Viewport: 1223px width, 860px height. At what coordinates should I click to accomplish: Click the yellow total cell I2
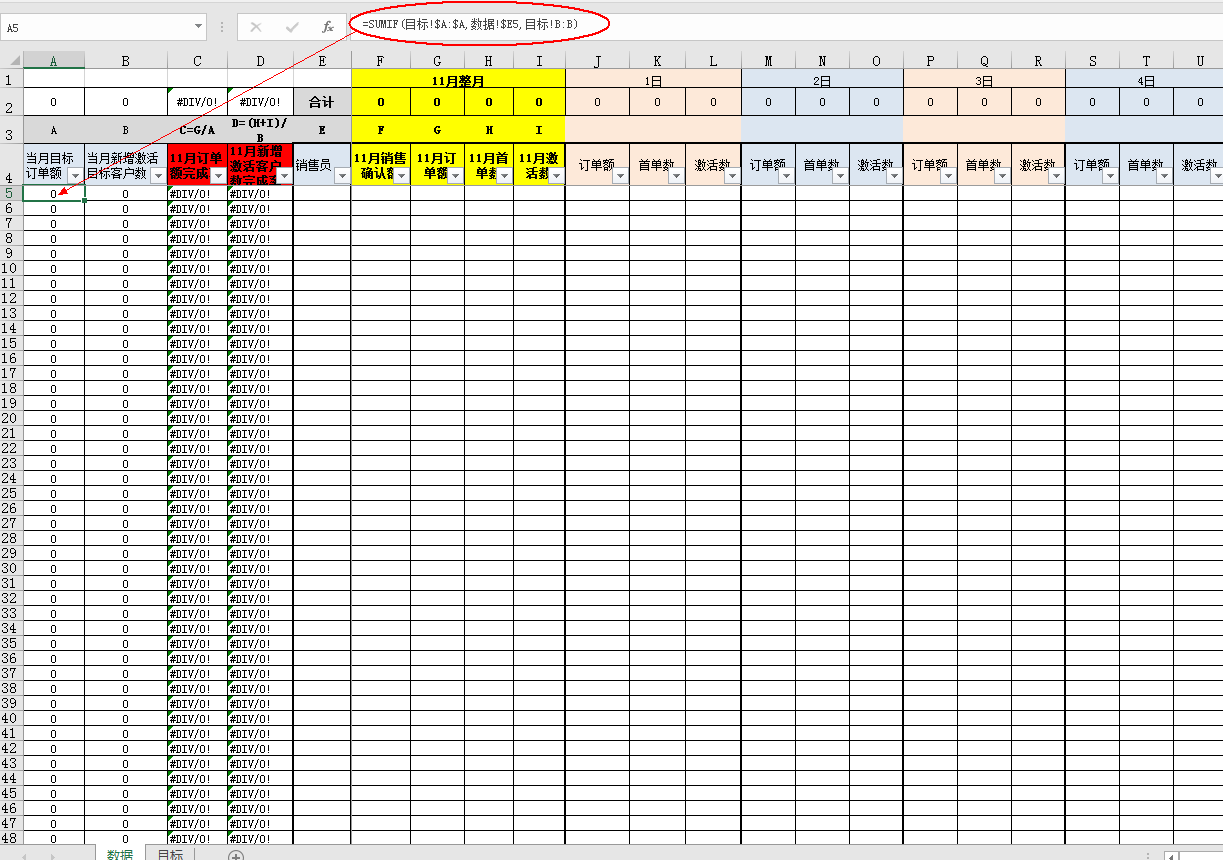[x=539, y=102]
